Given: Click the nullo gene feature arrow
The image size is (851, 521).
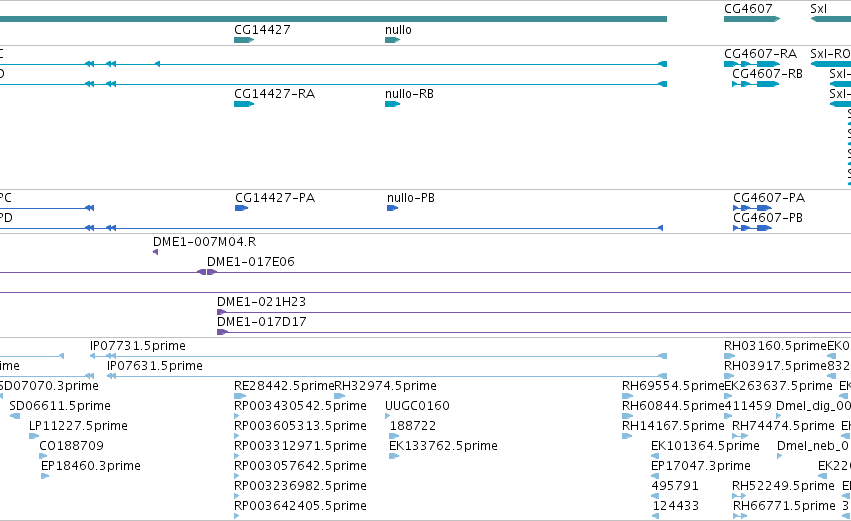Looking at the screenshot, I should (x=392, y=40).
